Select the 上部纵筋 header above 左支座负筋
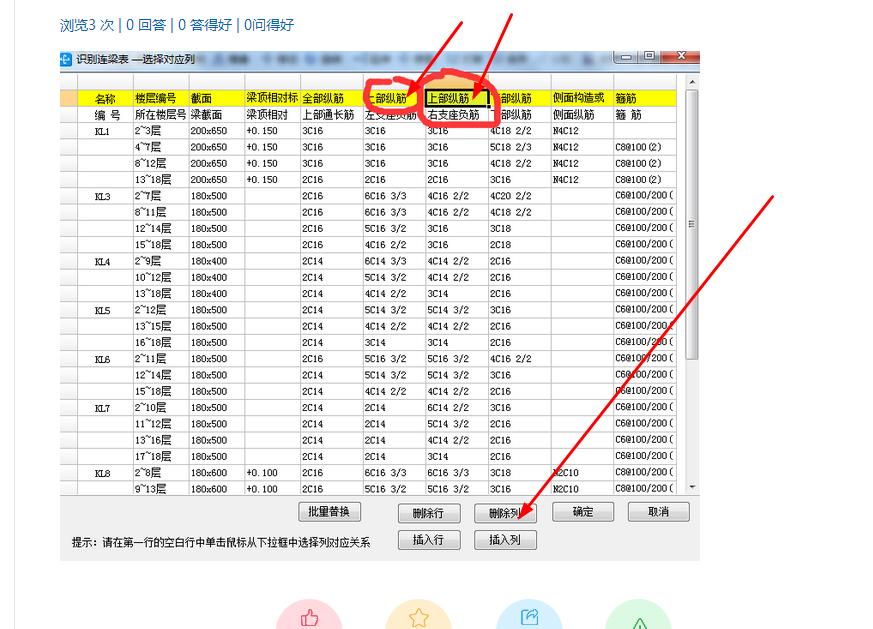The width and height of the screenshot is (873, 629). coord(394,99)
